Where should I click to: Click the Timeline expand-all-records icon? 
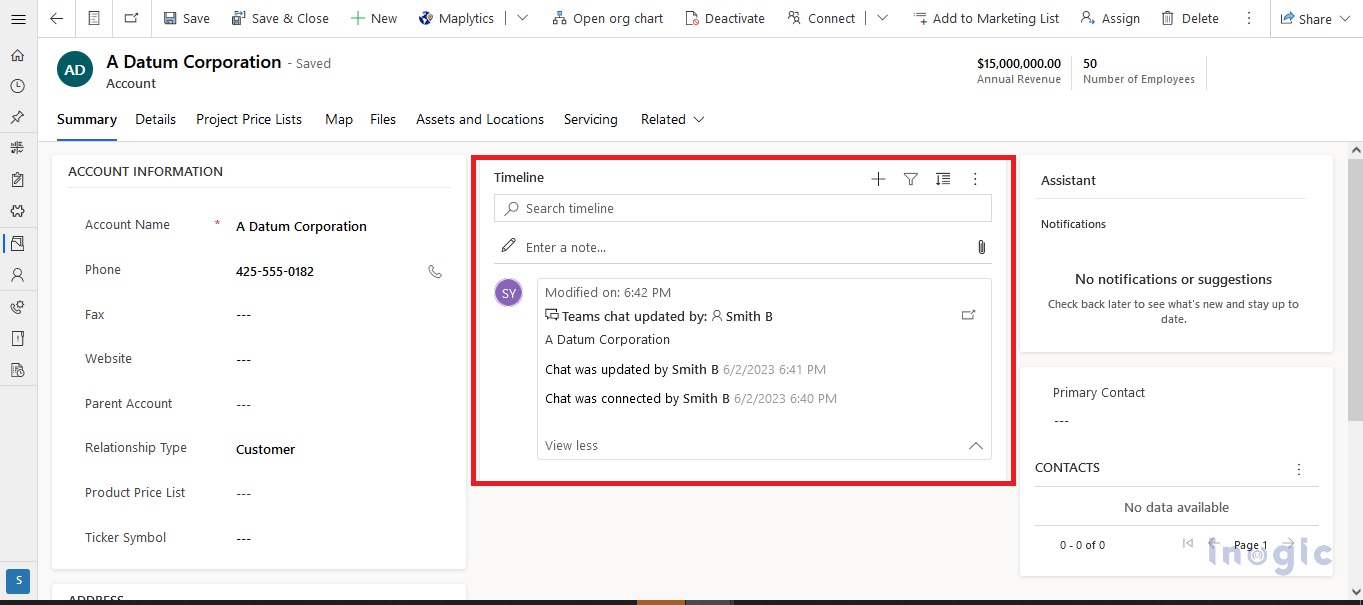click(943, 179)
